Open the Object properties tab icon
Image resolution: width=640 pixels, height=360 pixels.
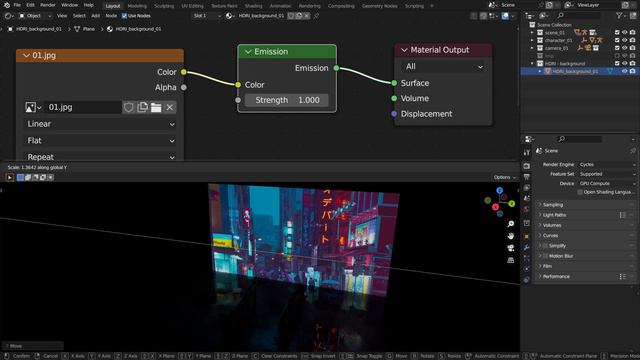point(527,236)
